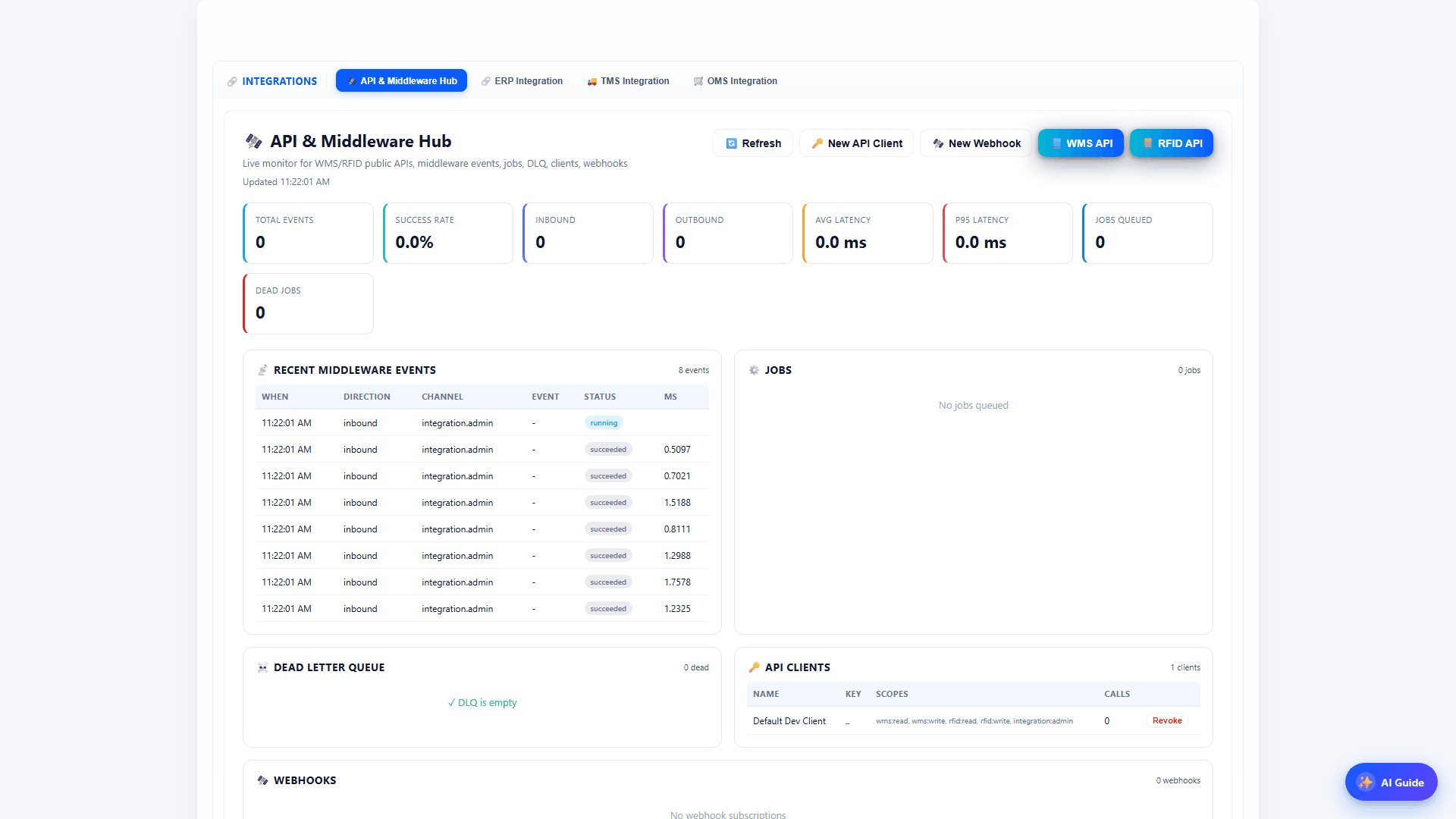This screenshot has width=1456, height=819.
Task: Click the 0.8111 ms value
Action: coord(677,529)
